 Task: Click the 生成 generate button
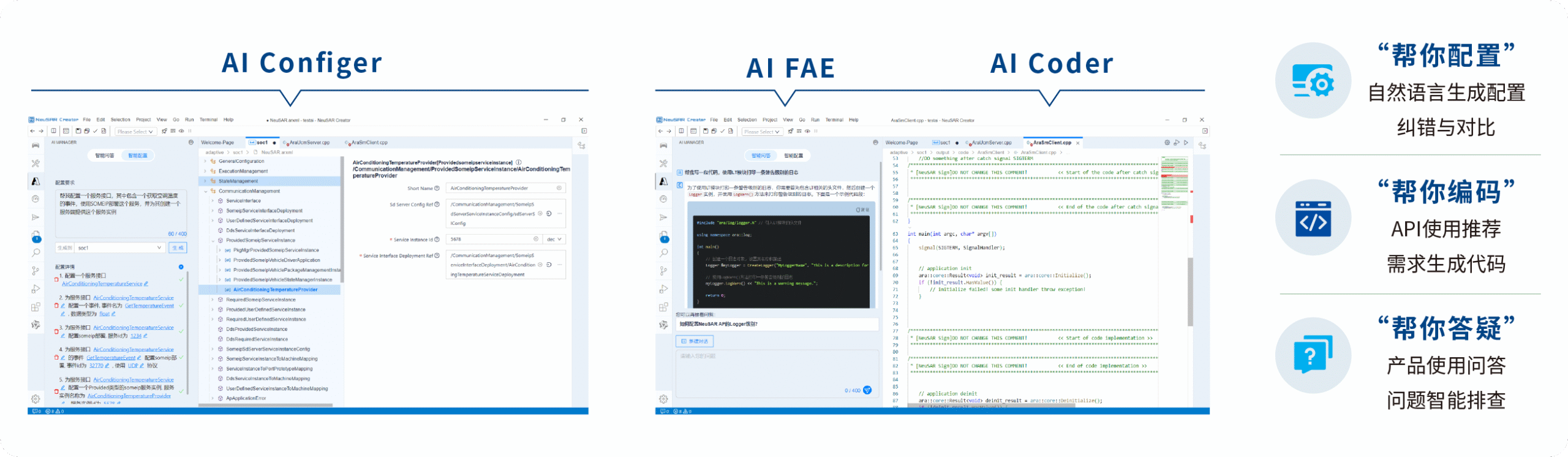pyautogui.click(x=178, y=248)
